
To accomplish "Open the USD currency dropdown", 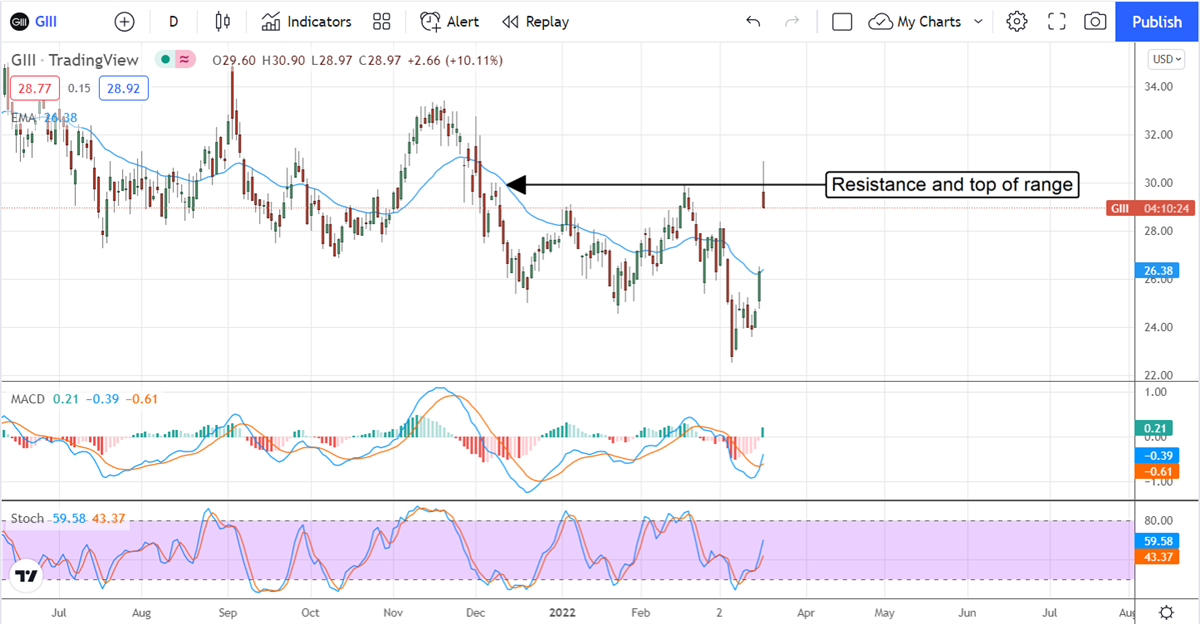I will coord(1164,59).
